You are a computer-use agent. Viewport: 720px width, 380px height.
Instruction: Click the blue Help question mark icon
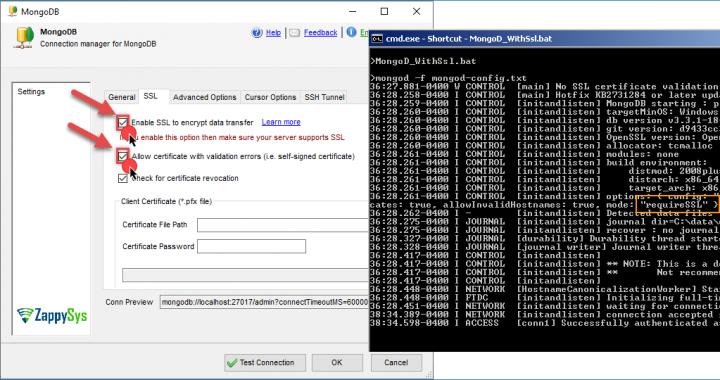tap(257, 33)
